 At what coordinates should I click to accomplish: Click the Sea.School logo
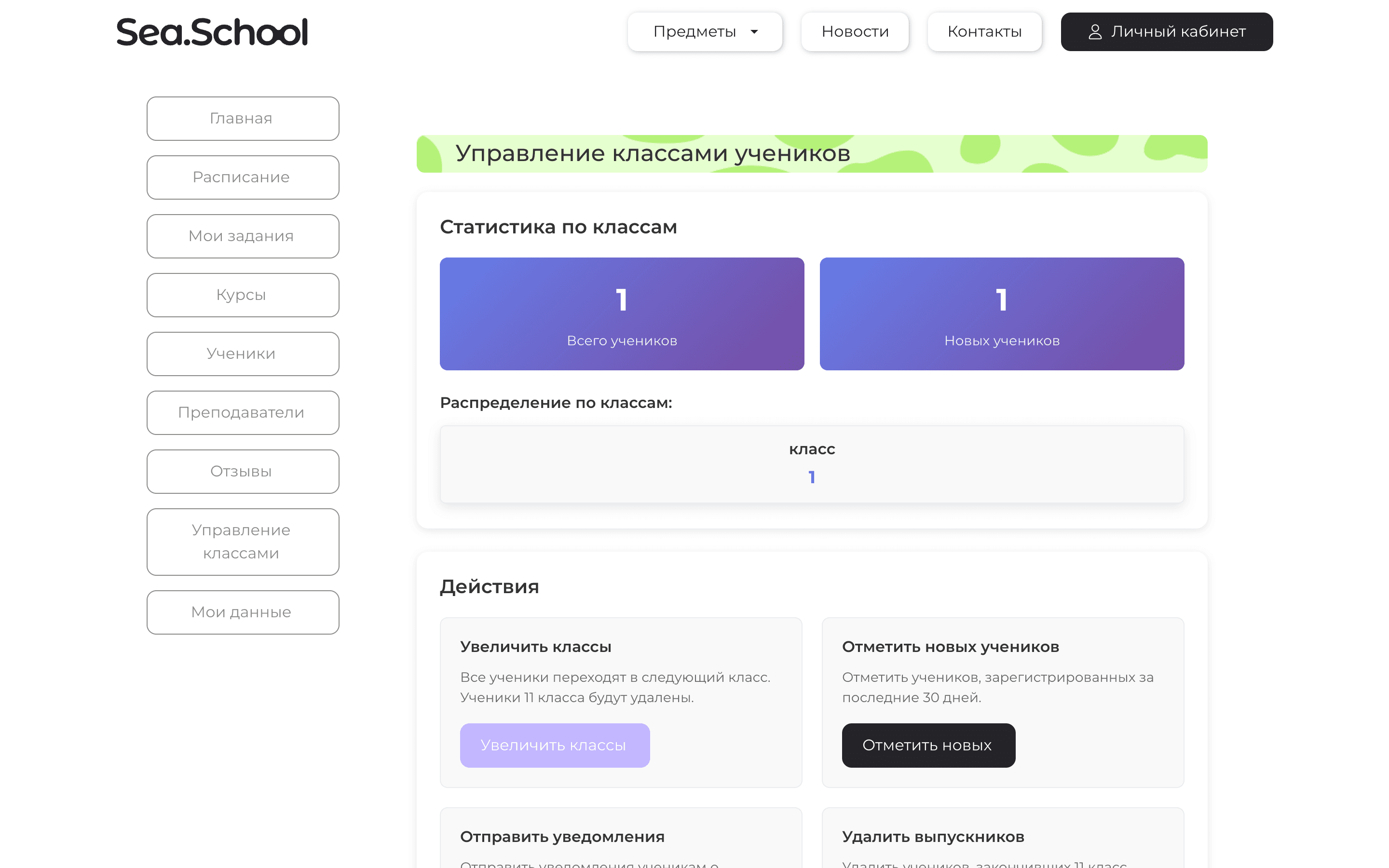click(212, 31)
